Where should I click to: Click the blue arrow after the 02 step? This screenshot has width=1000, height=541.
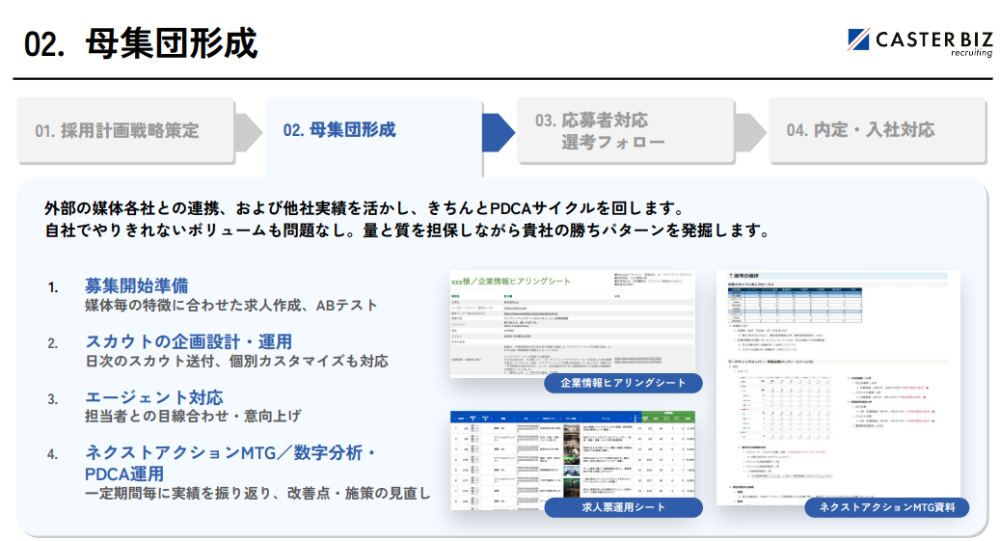(498, 133)
